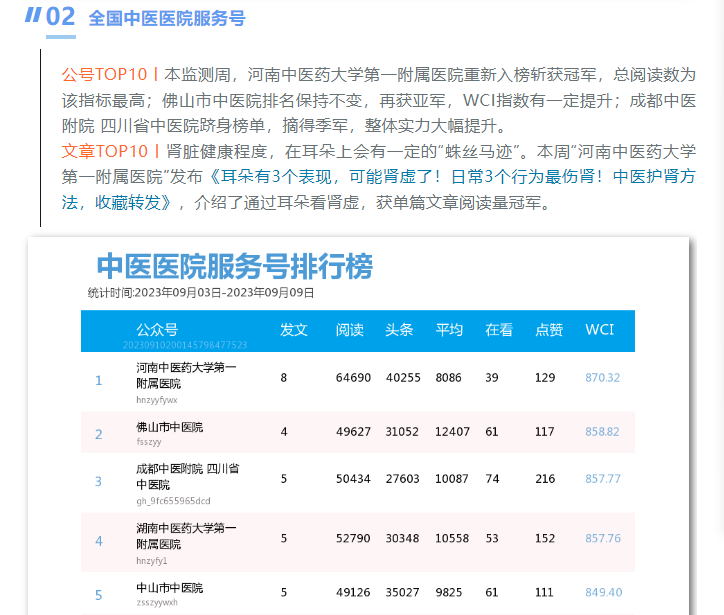
Task: Click the 阅读 column header
Action: (x=350, y=330)
